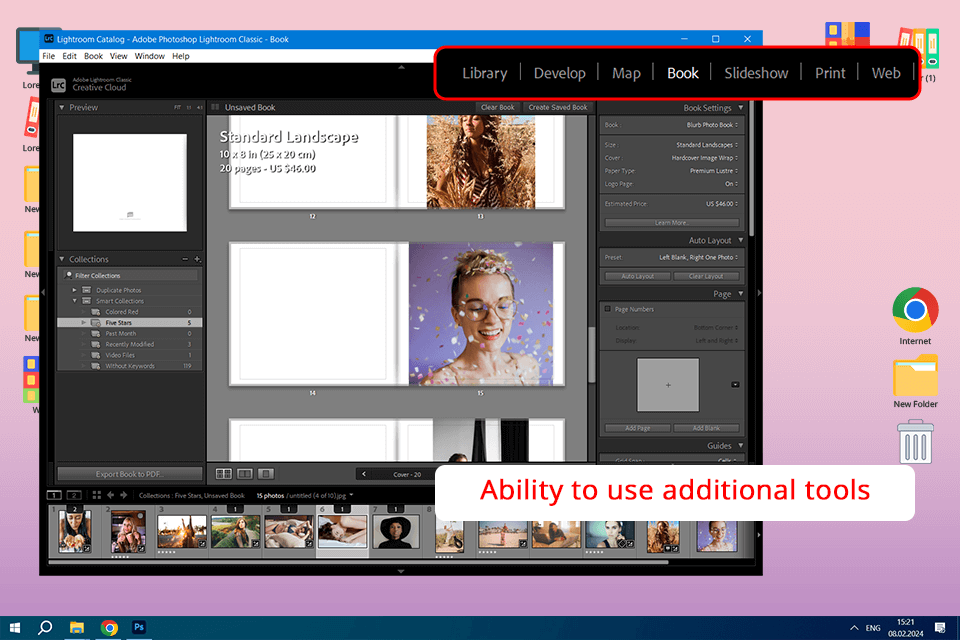Set preview zoom to 1:1
This screenshot has width=960, height=640.
point(189,107)
